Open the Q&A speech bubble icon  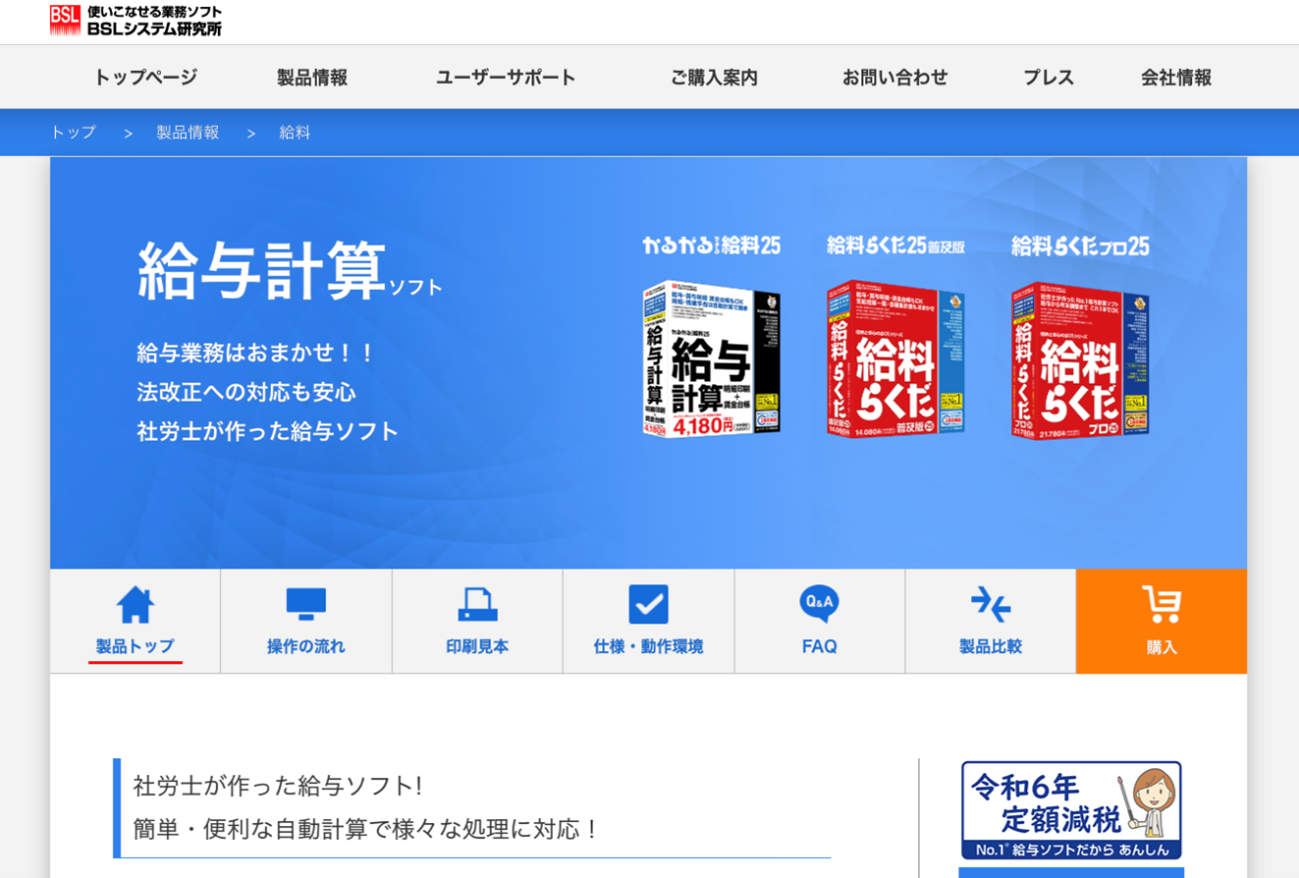819,604
